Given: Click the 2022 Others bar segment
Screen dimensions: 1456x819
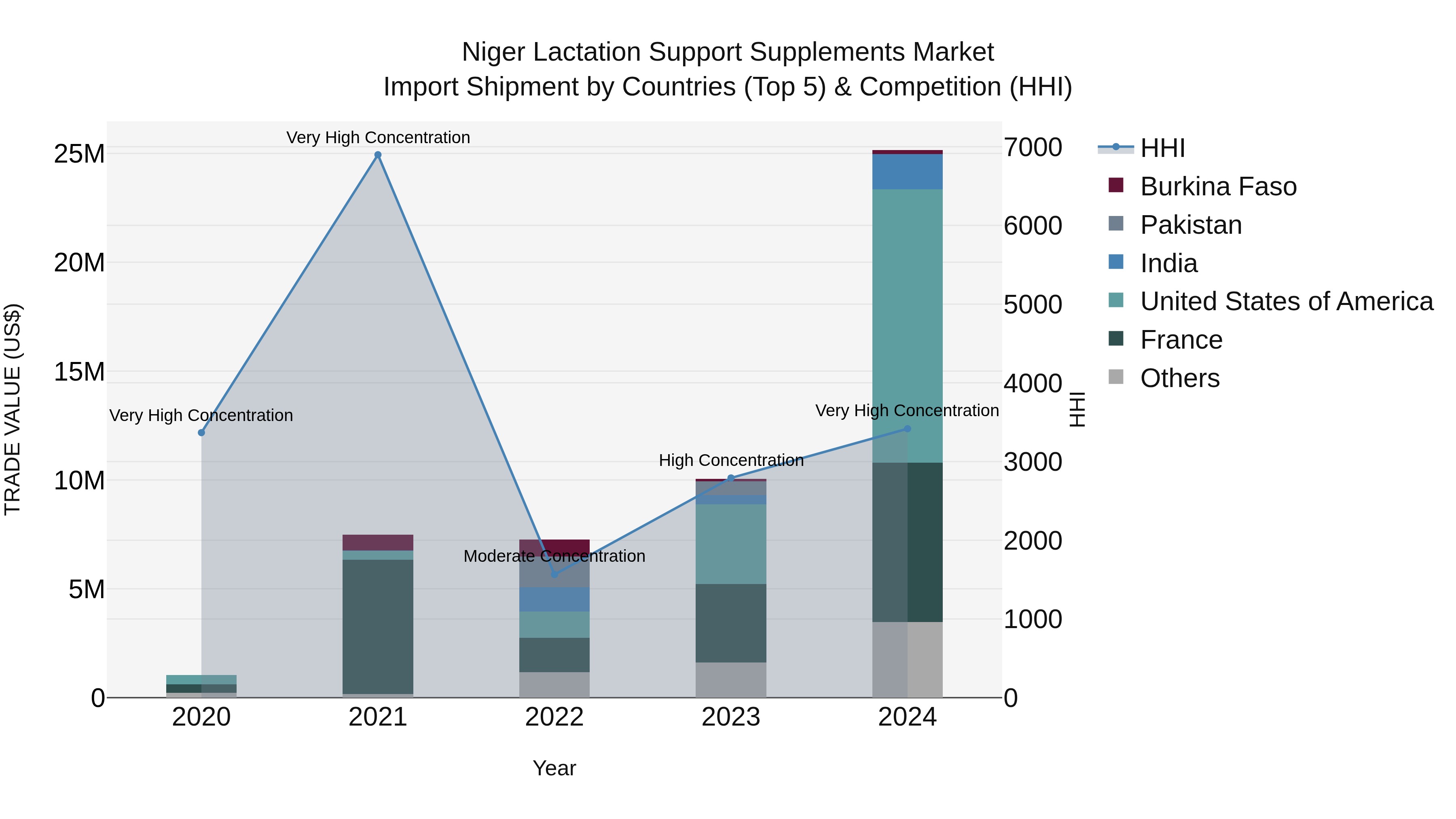Looking at the screenshot, I should [x=554, y=684].
